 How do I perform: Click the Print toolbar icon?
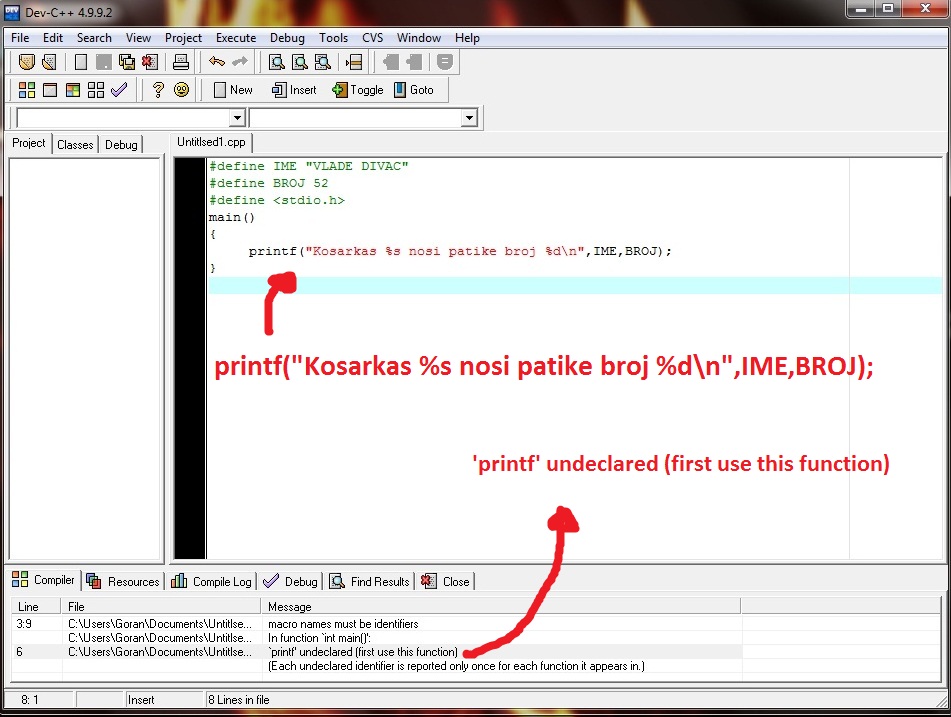(181, 62)
